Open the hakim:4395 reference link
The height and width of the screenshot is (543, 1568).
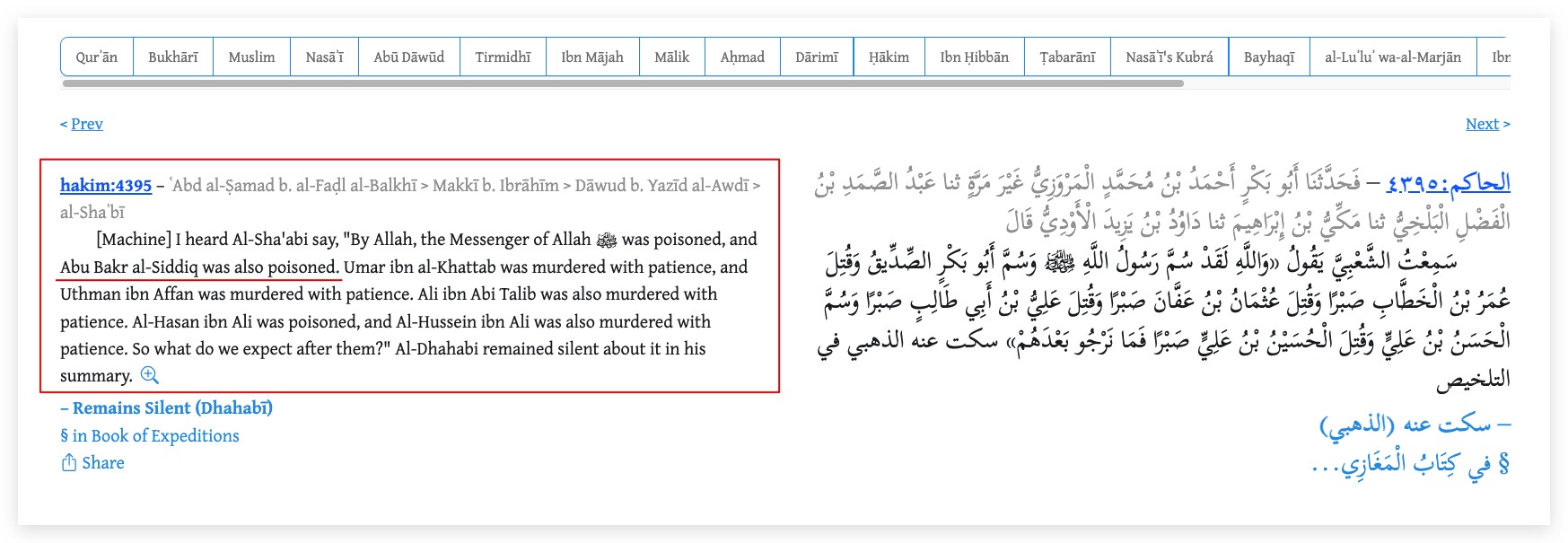point(106,186)
